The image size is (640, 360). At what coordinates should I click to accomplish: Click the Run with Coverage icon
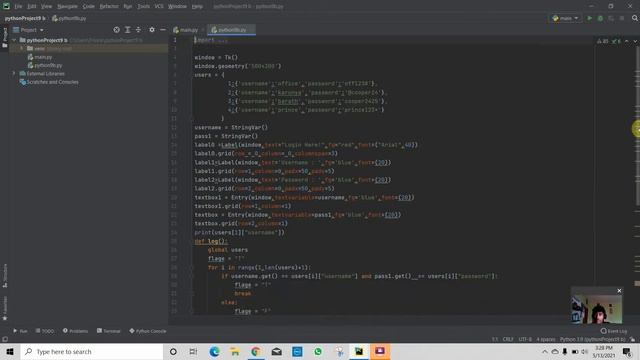[x=611, y=18]
